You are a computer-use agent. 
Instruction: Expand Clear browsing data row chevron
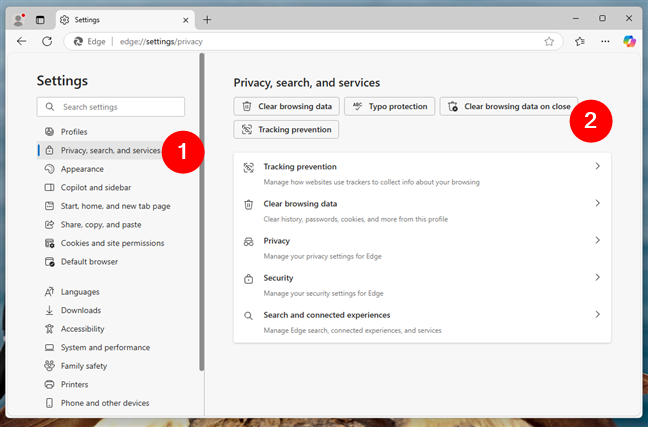click(597, 203)
